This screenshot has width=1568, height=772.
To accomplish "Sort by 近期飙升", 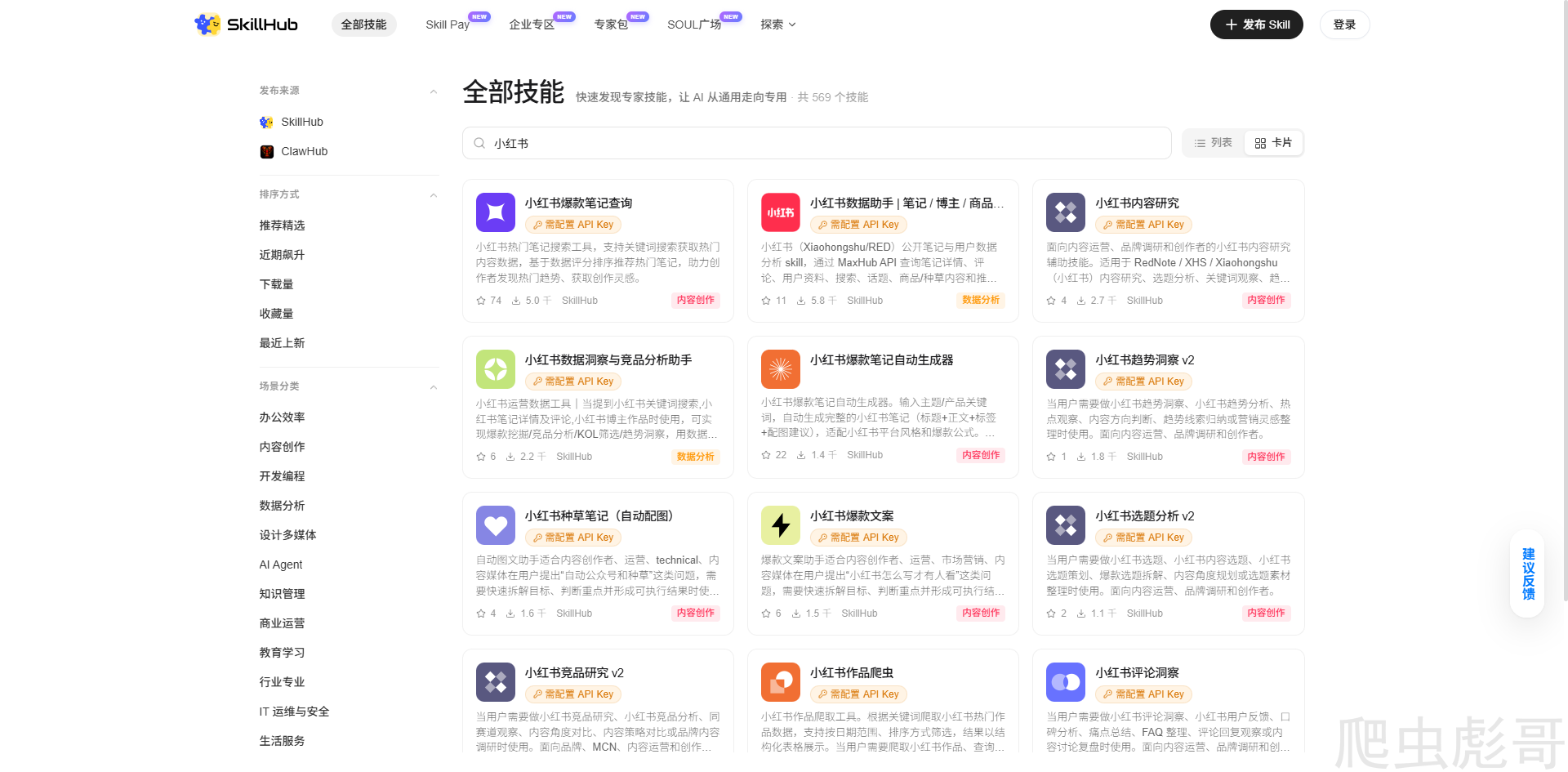I will (x=283, y=255).
